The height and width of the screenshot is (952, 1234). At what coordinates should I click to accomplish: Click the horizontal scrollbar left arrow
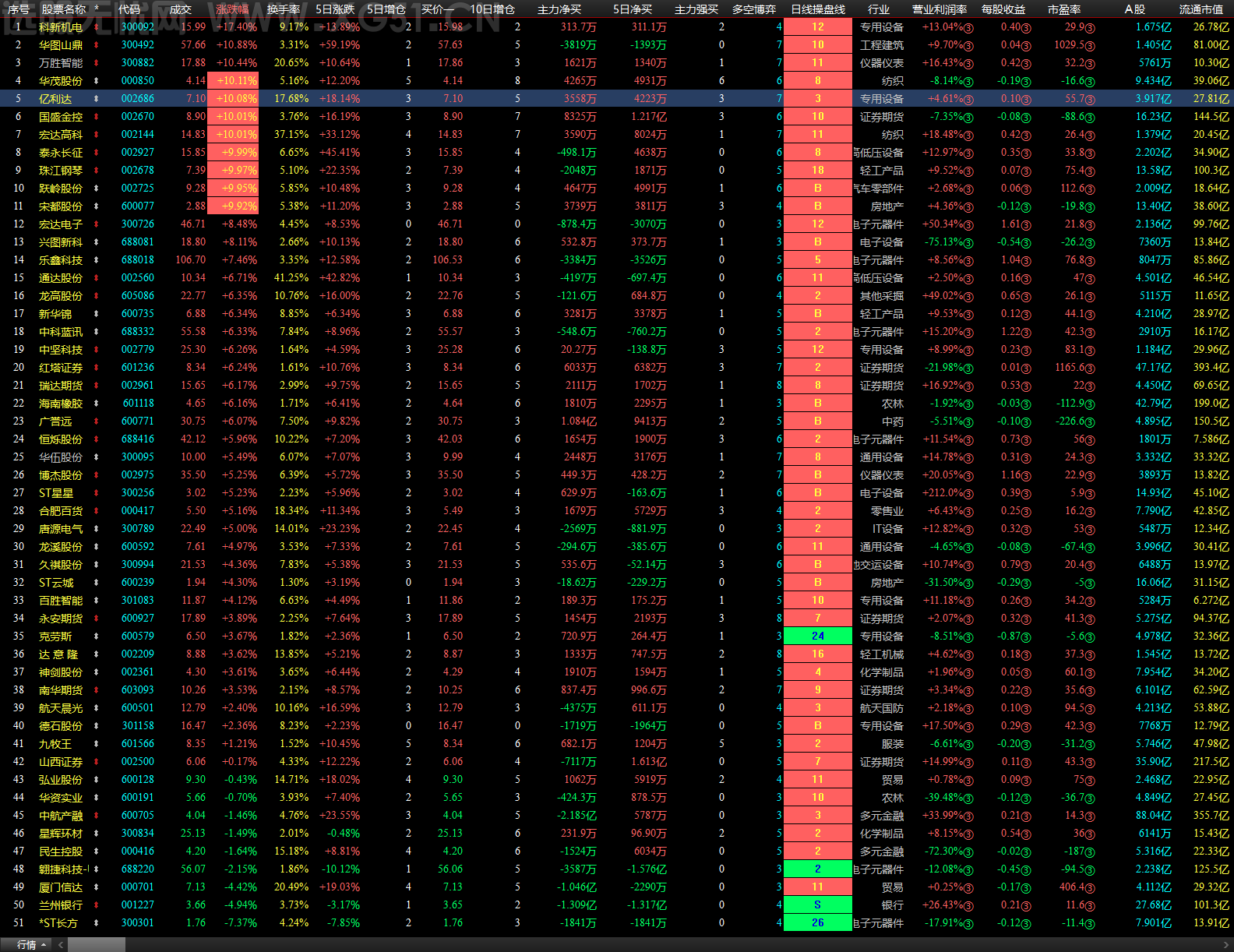62,945
